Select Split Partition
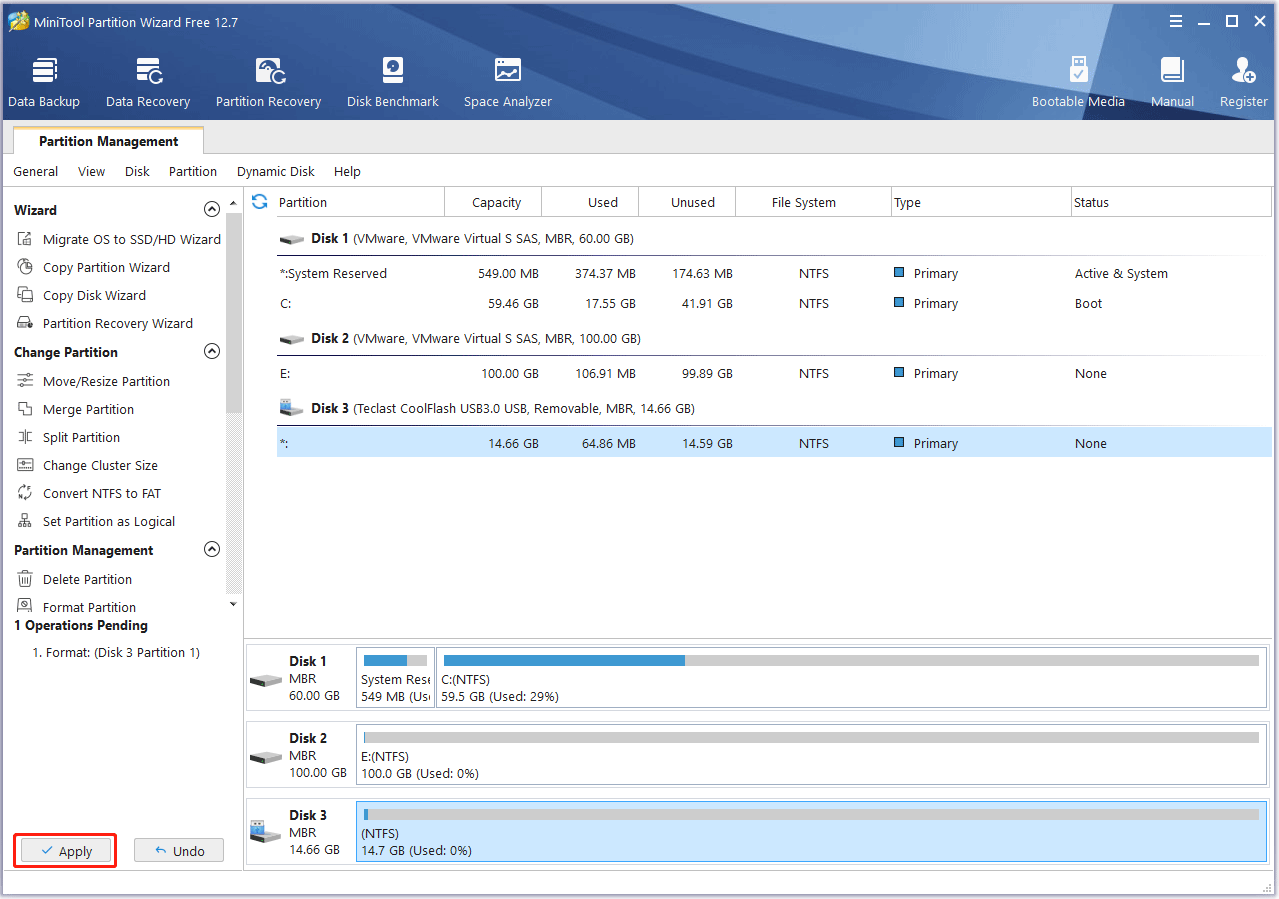The image size is (1279, 899). click(x=69, y=437)
